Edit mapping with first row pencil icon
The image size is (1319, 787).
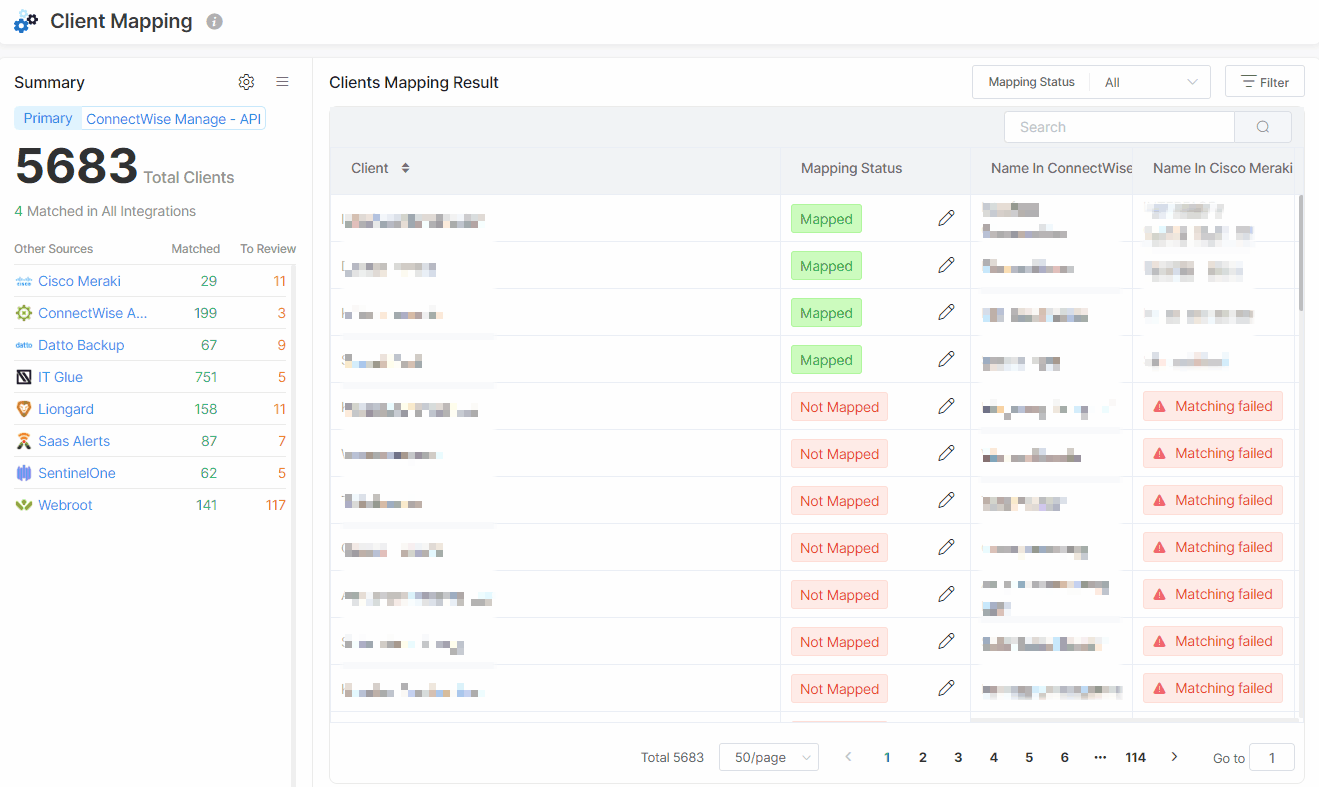(x=946, y=218)
